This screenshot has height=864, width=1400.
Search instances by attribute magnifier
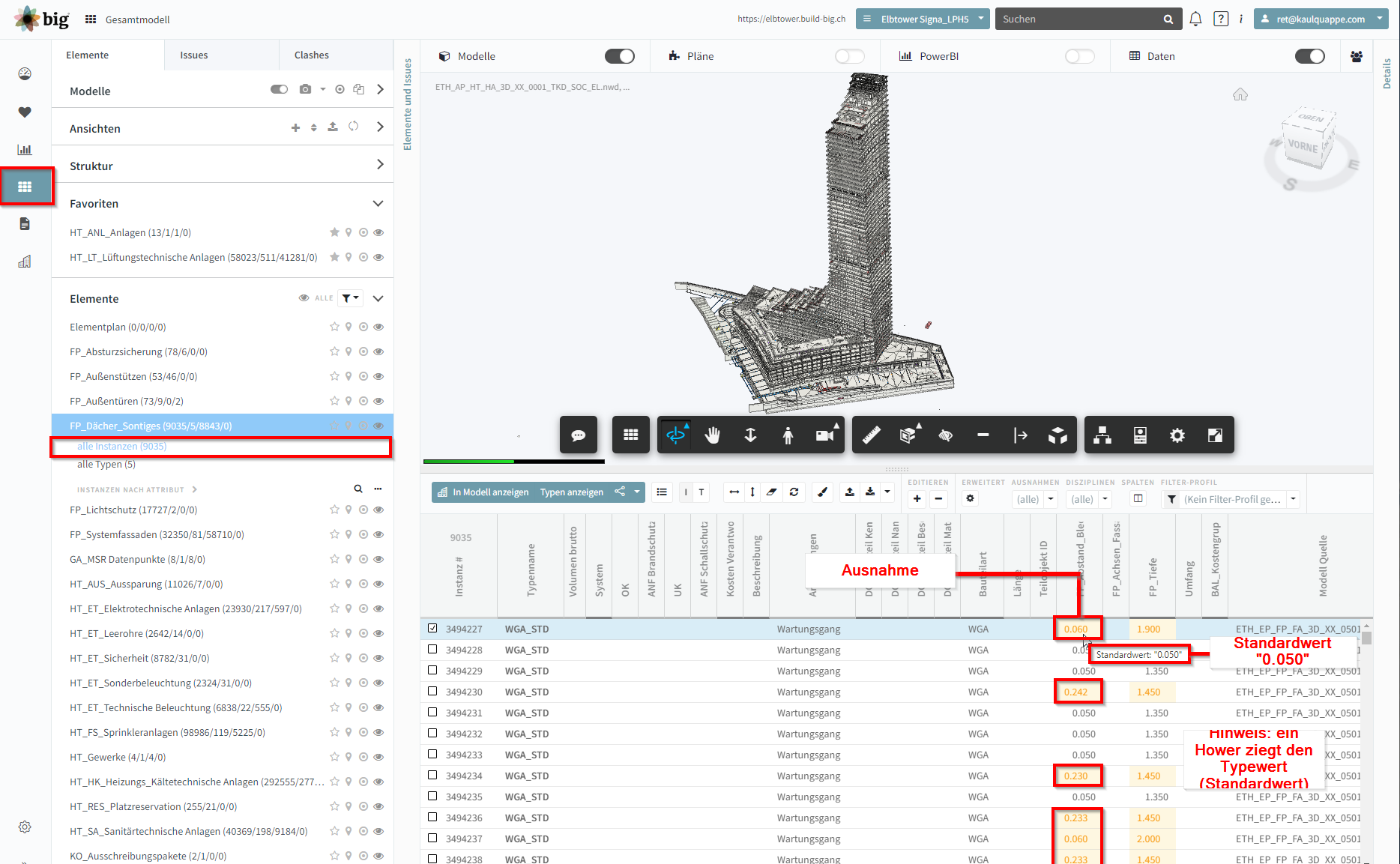(358, 489)
